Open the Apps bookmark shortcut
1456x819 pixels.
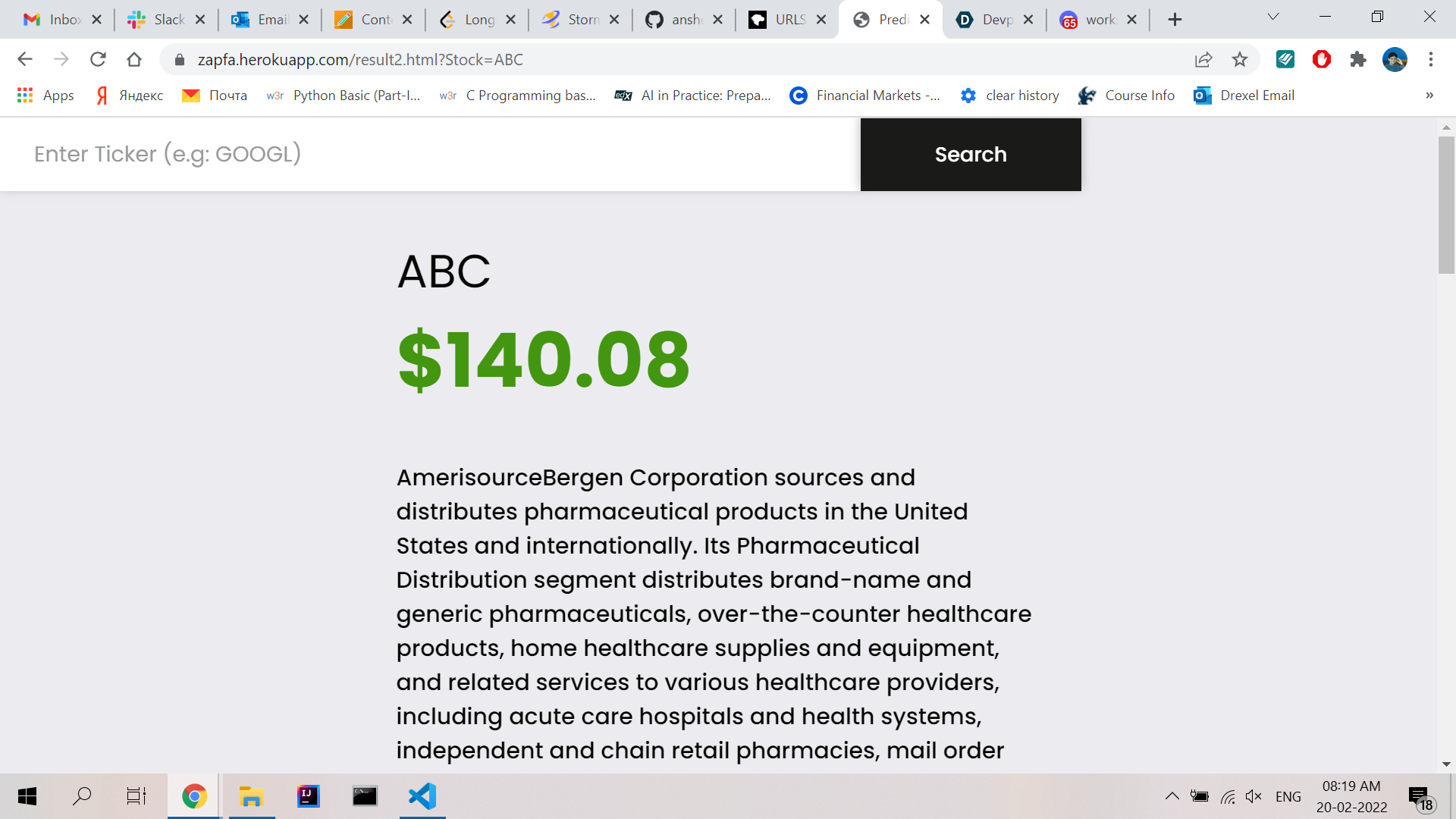pyautogui.click(x=45, y=96)
